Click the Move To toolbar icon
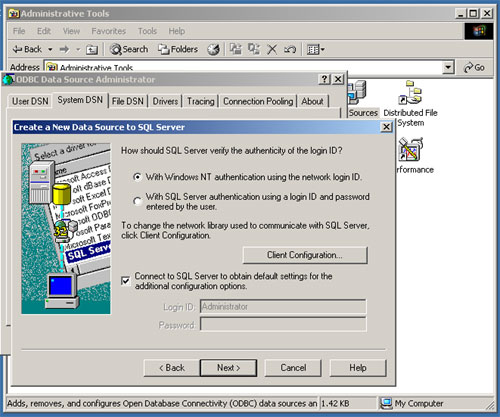The width and height of the screenshot is (500, 417). tap(235, 49)
